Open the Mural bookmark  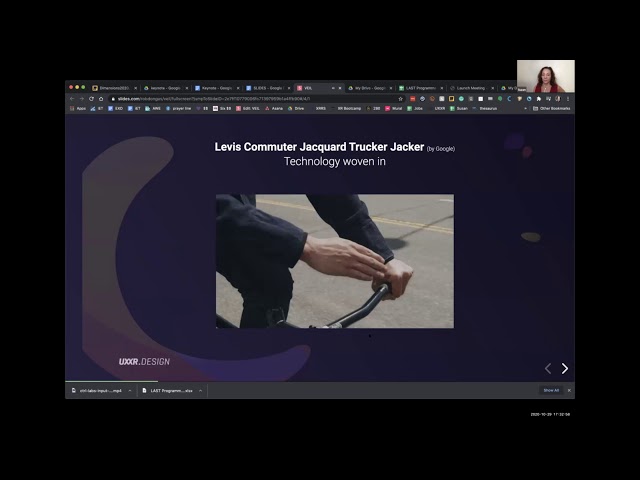[394, 109]
